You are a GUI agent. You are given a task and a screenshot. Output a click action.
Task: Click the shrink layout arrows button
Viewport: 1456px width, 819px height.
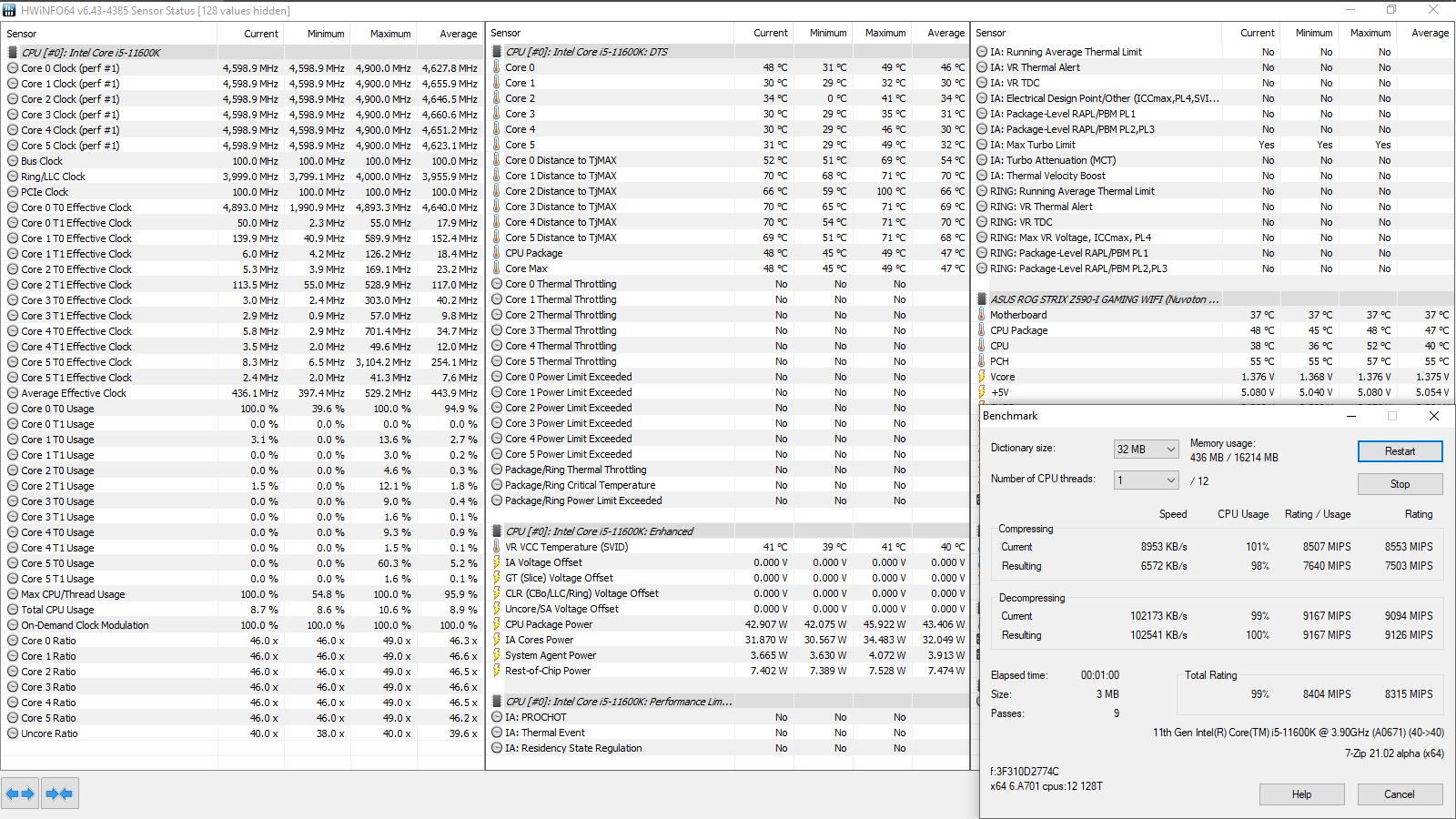(59, 794)
